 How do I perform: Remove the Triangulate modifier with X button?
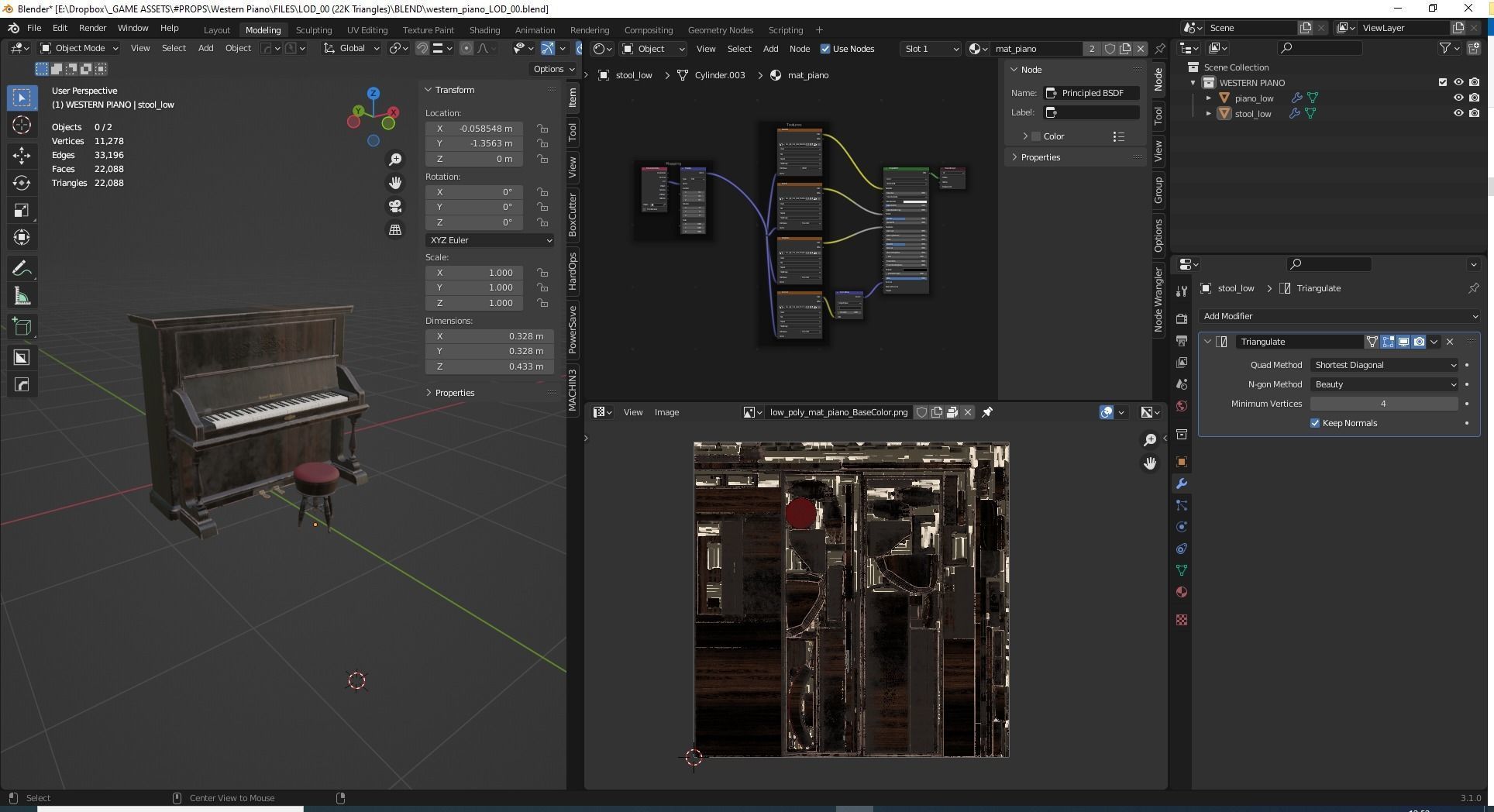click(1450, 342)
